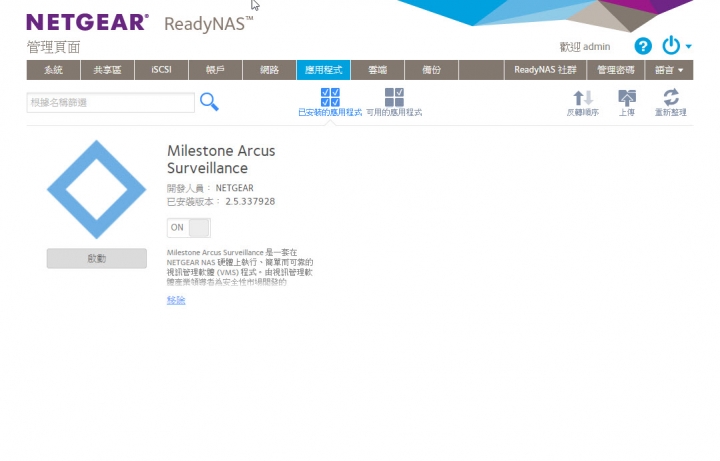Open the 語言 language dropdown

(x=669, y=70)
